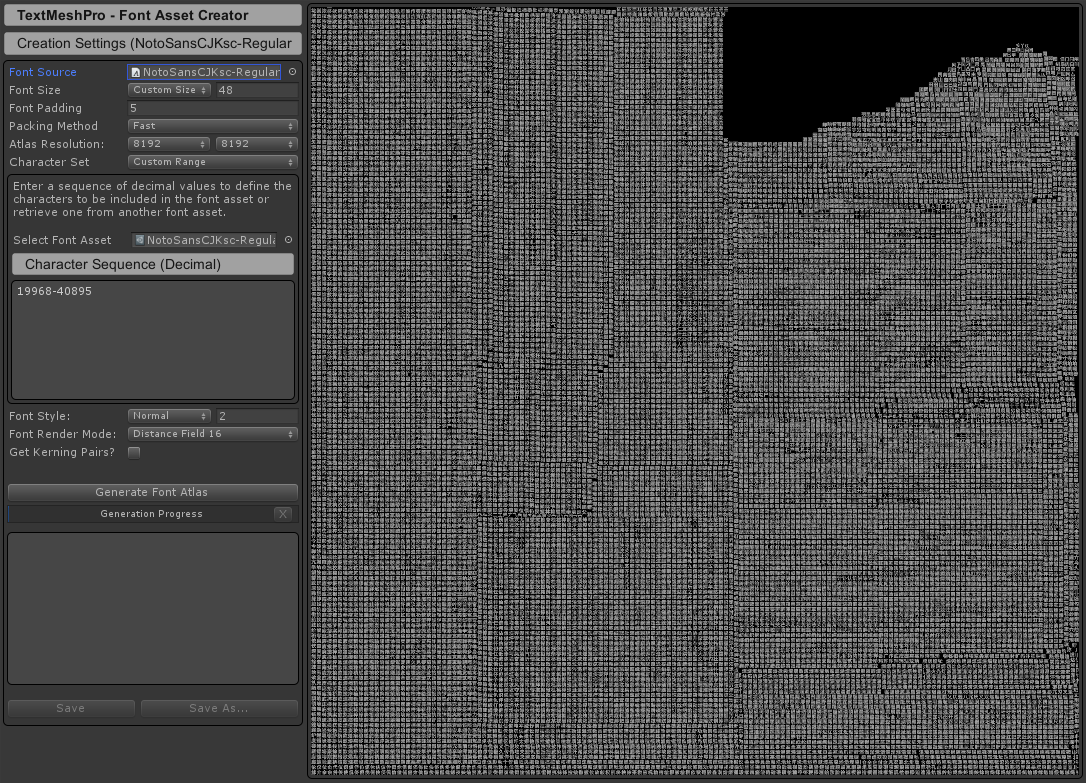Cancel generation with the X icon
The image size is (1086, 783).
pos(283,513)
